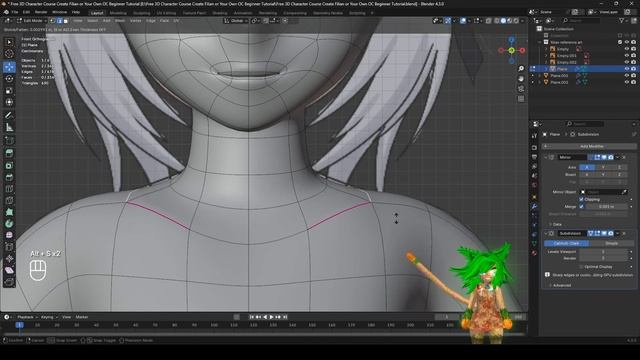Screen dimensions: 640x360
Task: Select the Loop Cut tool
Action: 9,189
